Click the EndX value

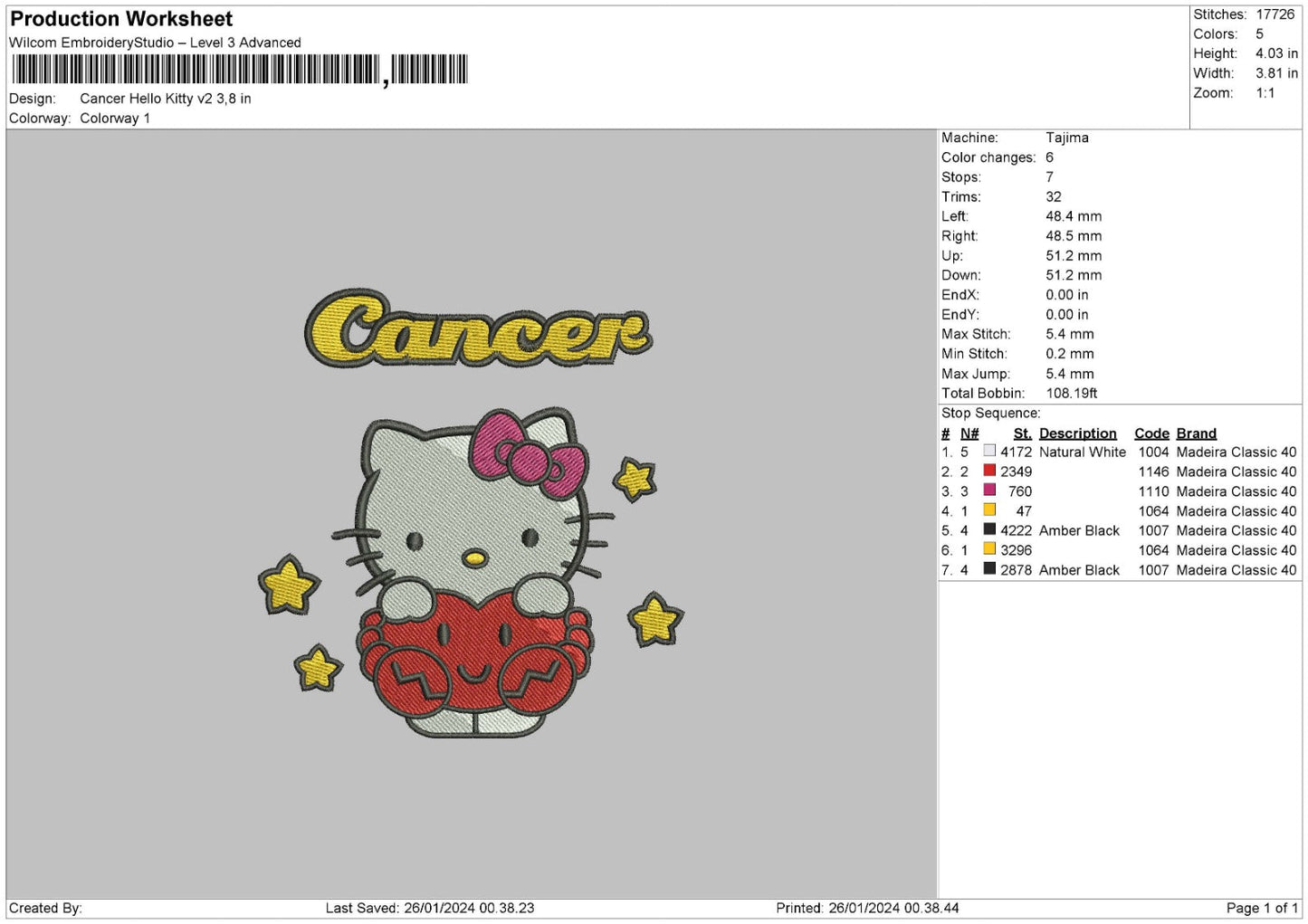click(x=1067, y=295)
